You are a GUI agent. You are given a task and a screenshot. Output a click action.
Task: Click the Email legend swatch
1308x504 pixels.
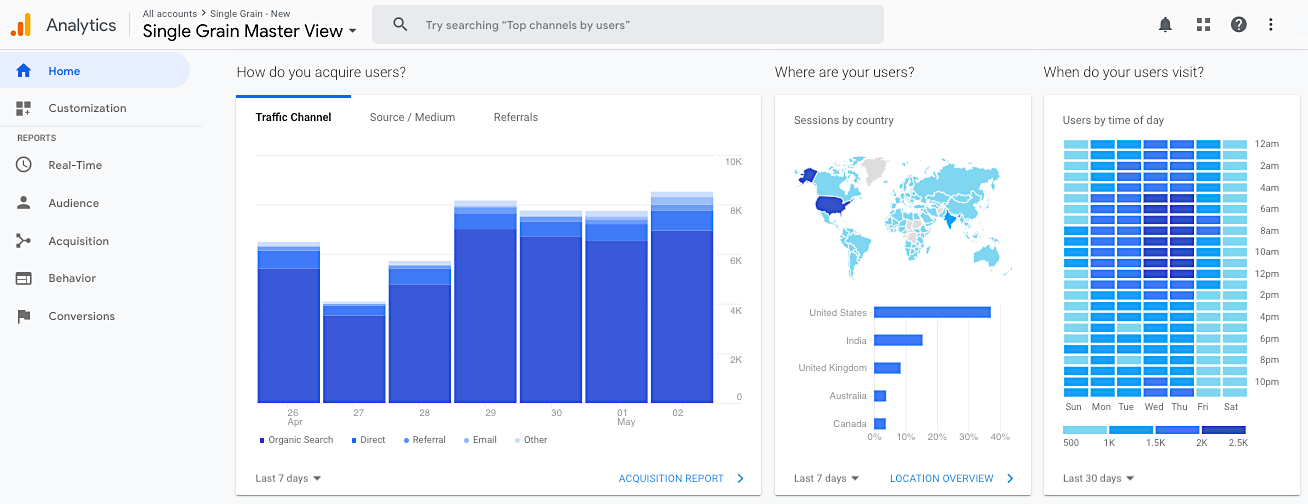466,440
